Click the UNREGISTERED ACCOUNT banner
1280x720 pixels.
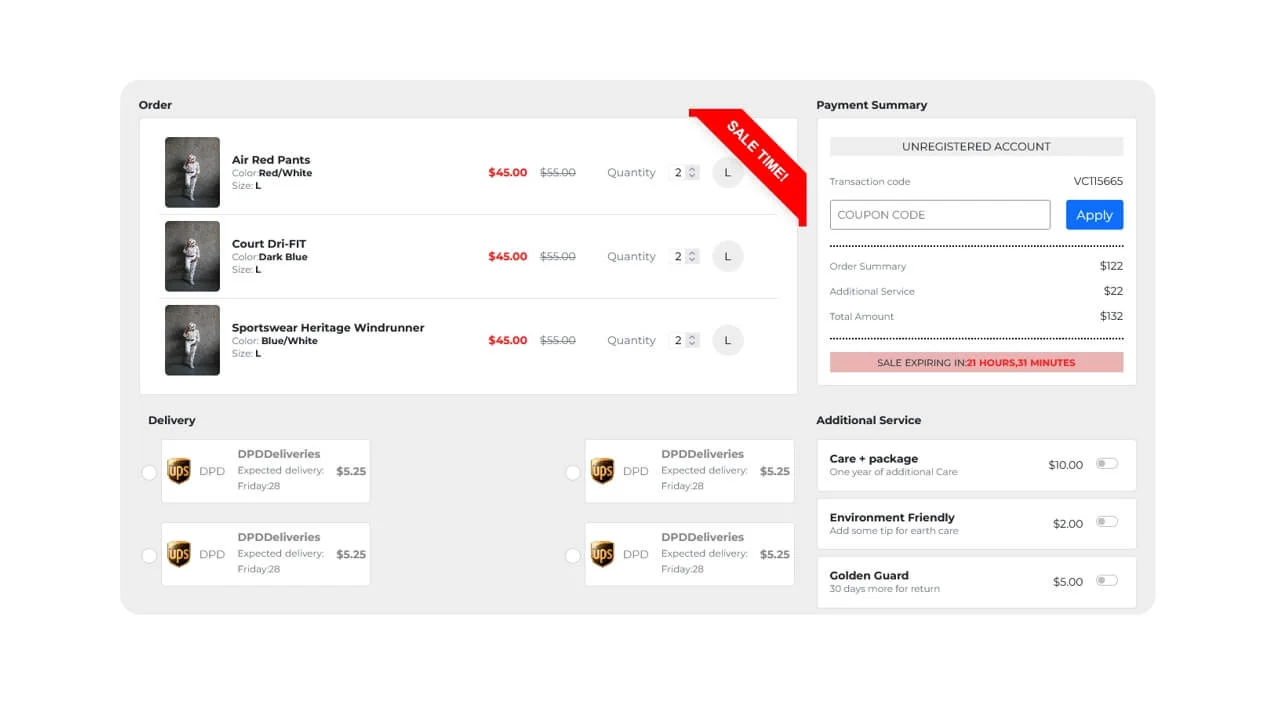click(x=975, y=146)
